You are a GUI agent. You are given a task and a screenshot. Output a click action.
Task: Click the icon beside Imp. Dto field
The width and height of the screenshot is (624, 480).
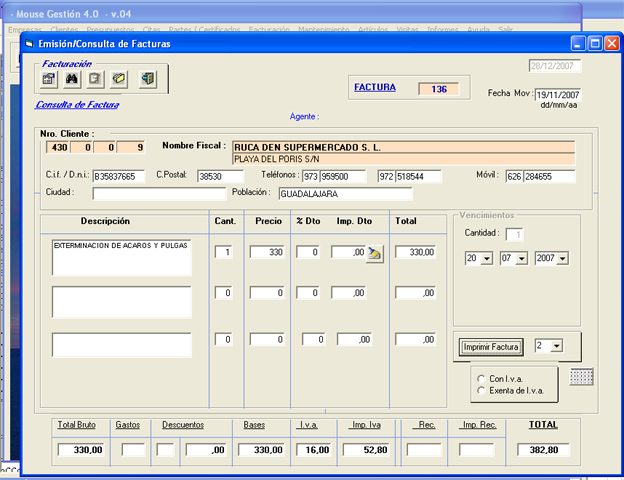374,253
